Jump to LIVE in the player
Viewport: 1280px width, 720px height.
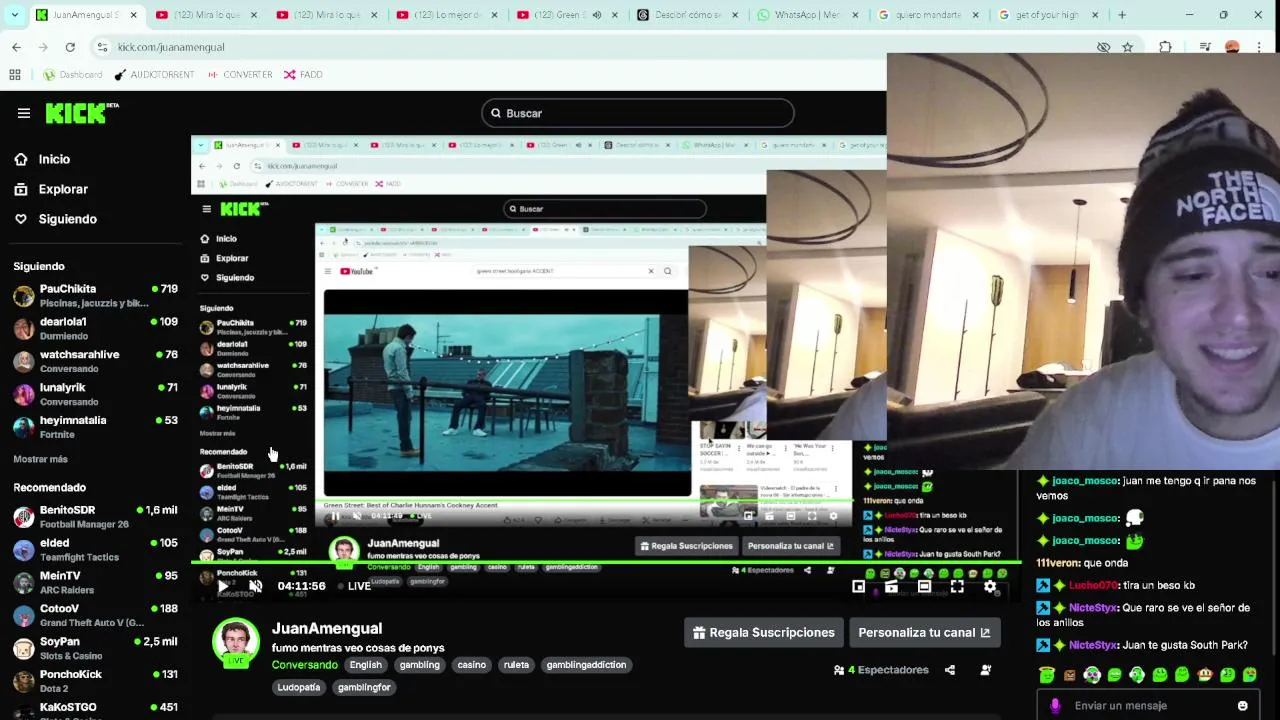[355, 586]
